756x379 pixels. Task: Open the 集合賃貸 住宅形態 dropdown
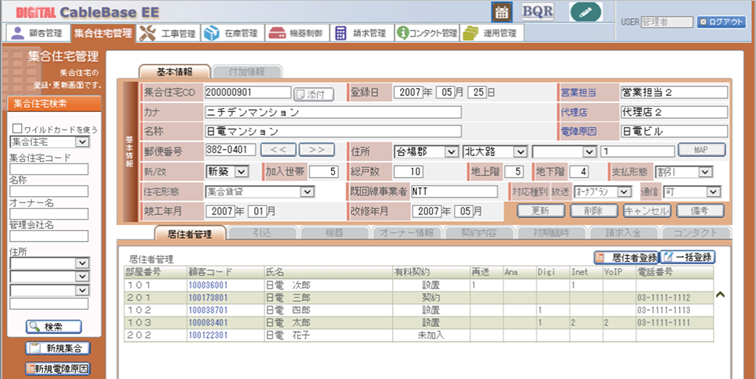click(x=260, y=191)
